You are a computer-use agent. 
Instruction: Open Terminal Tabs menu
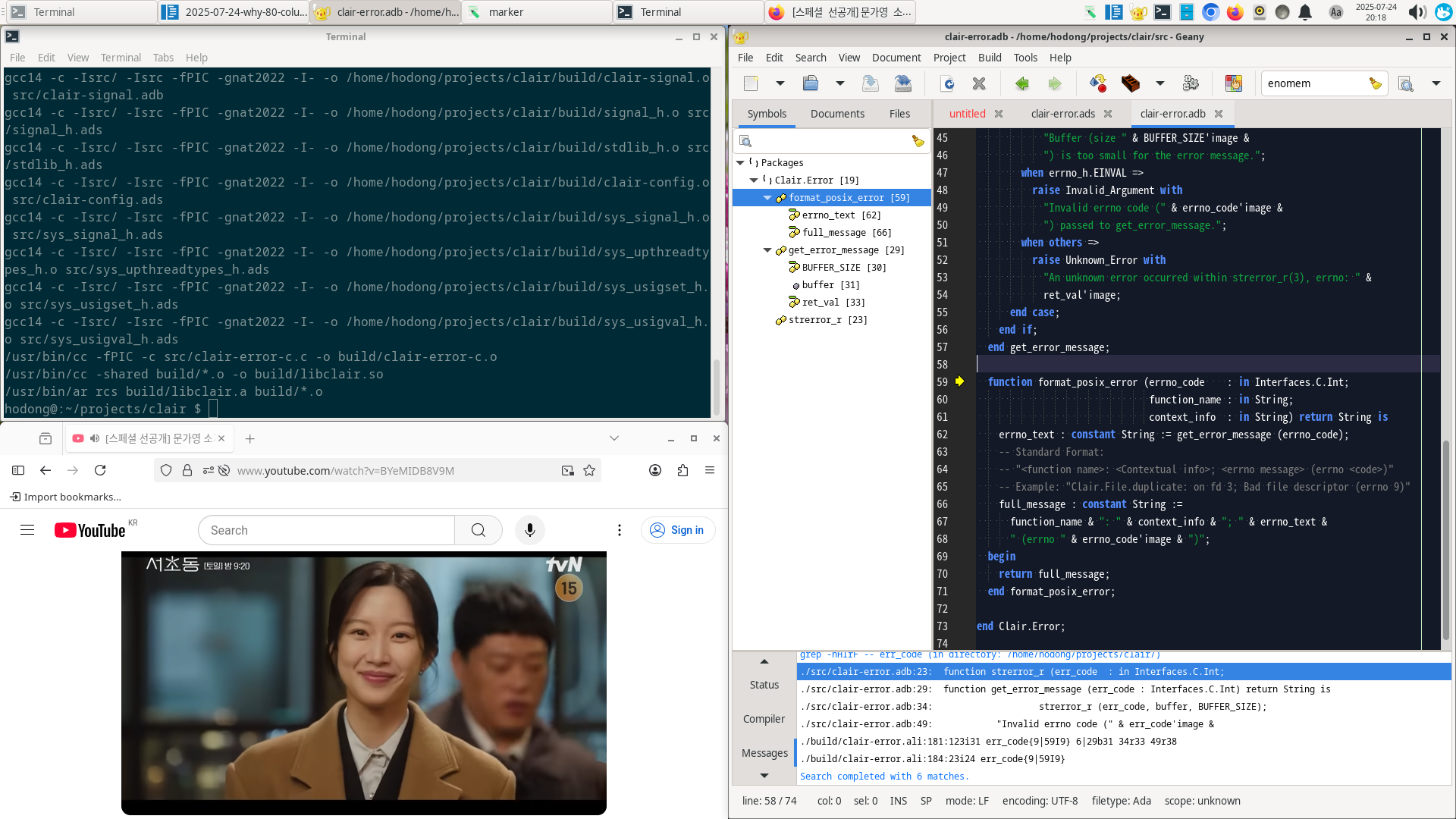coord(163,58)
